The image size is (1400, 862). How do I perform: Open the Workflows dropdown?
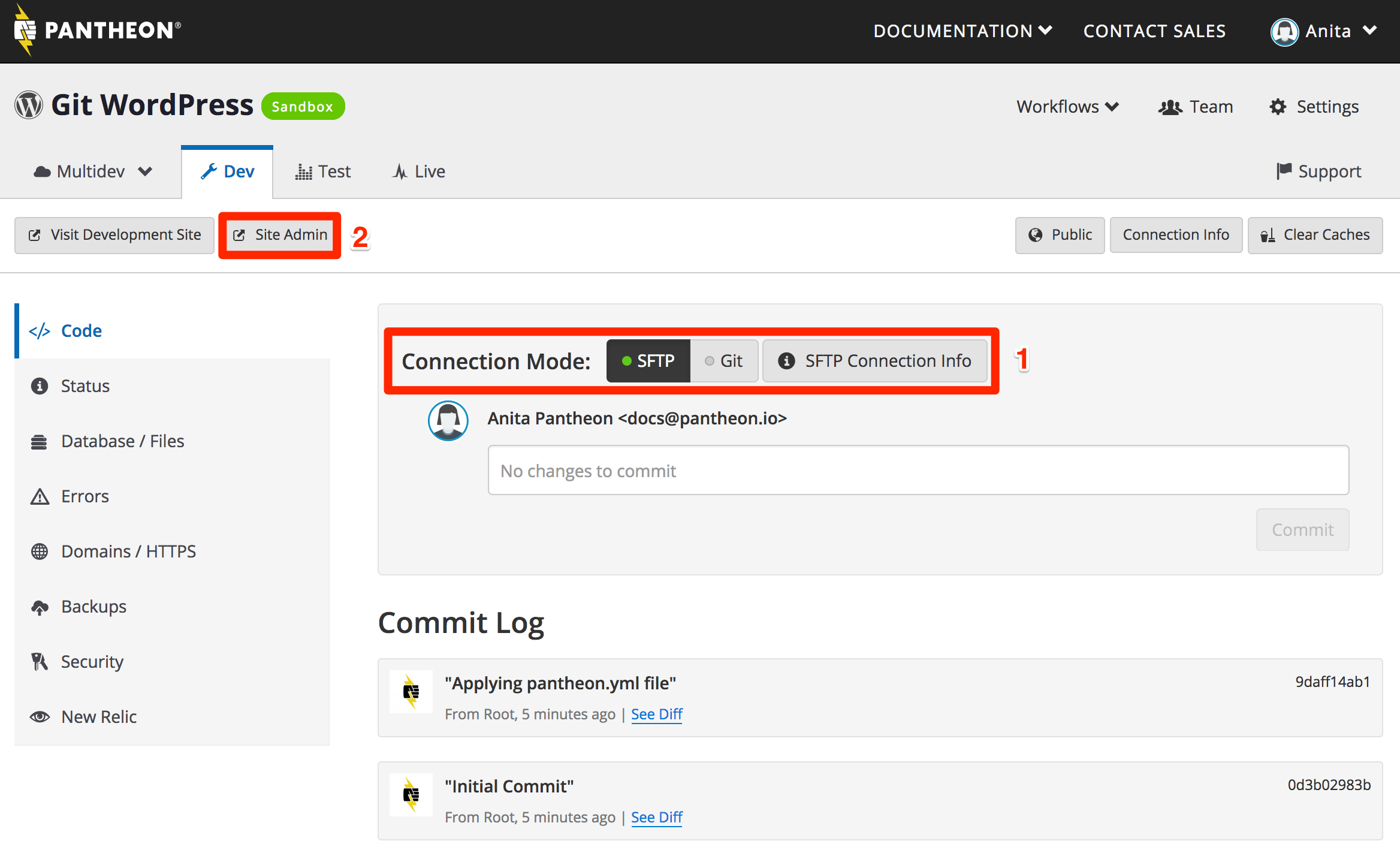(x=1067, y=106)
